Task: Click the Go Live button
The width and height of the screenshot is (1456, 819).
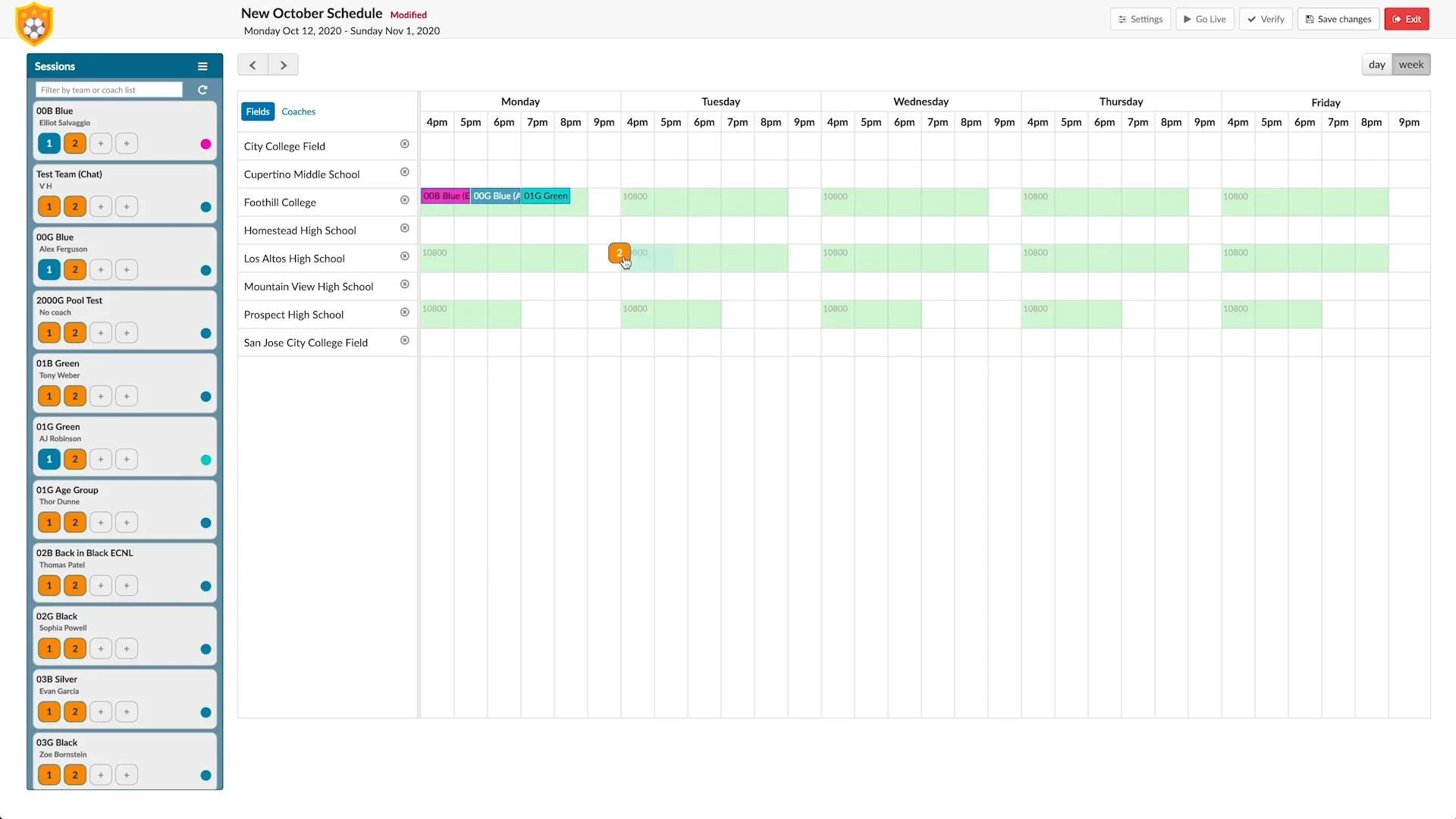Action: [x=1205, y=19]
